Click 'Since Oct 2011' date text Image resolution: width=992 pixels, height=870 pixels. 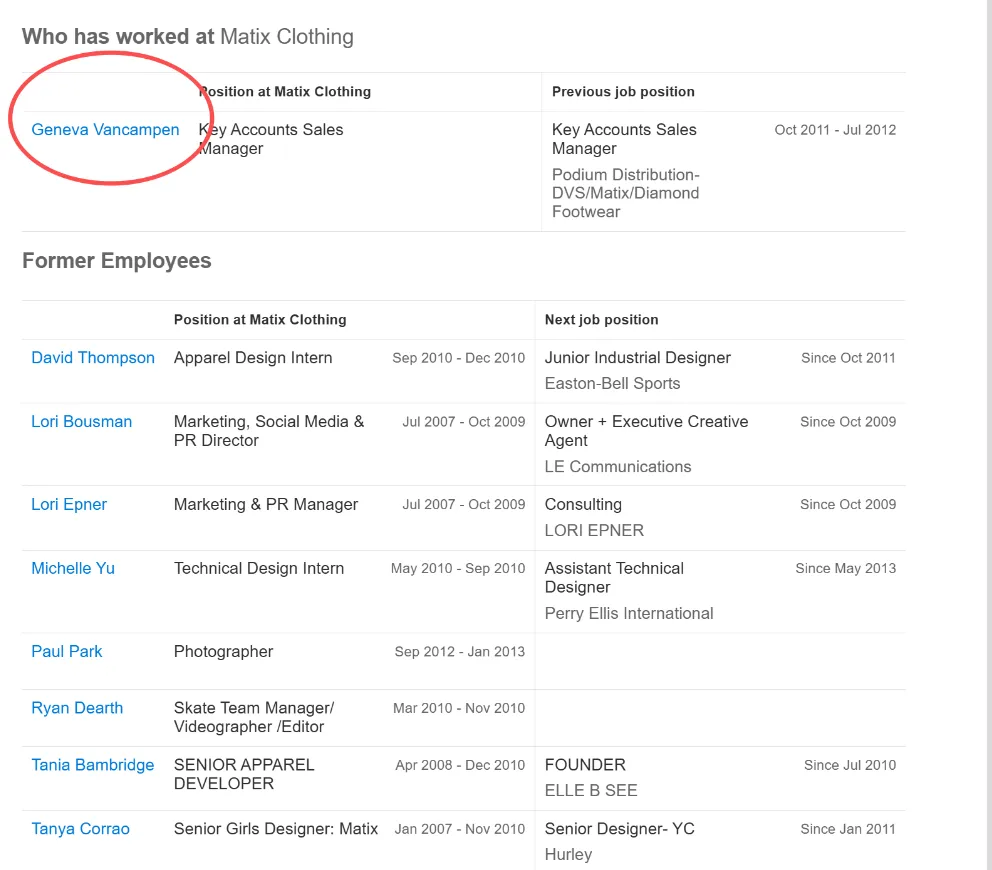click(x=848, y=357)
